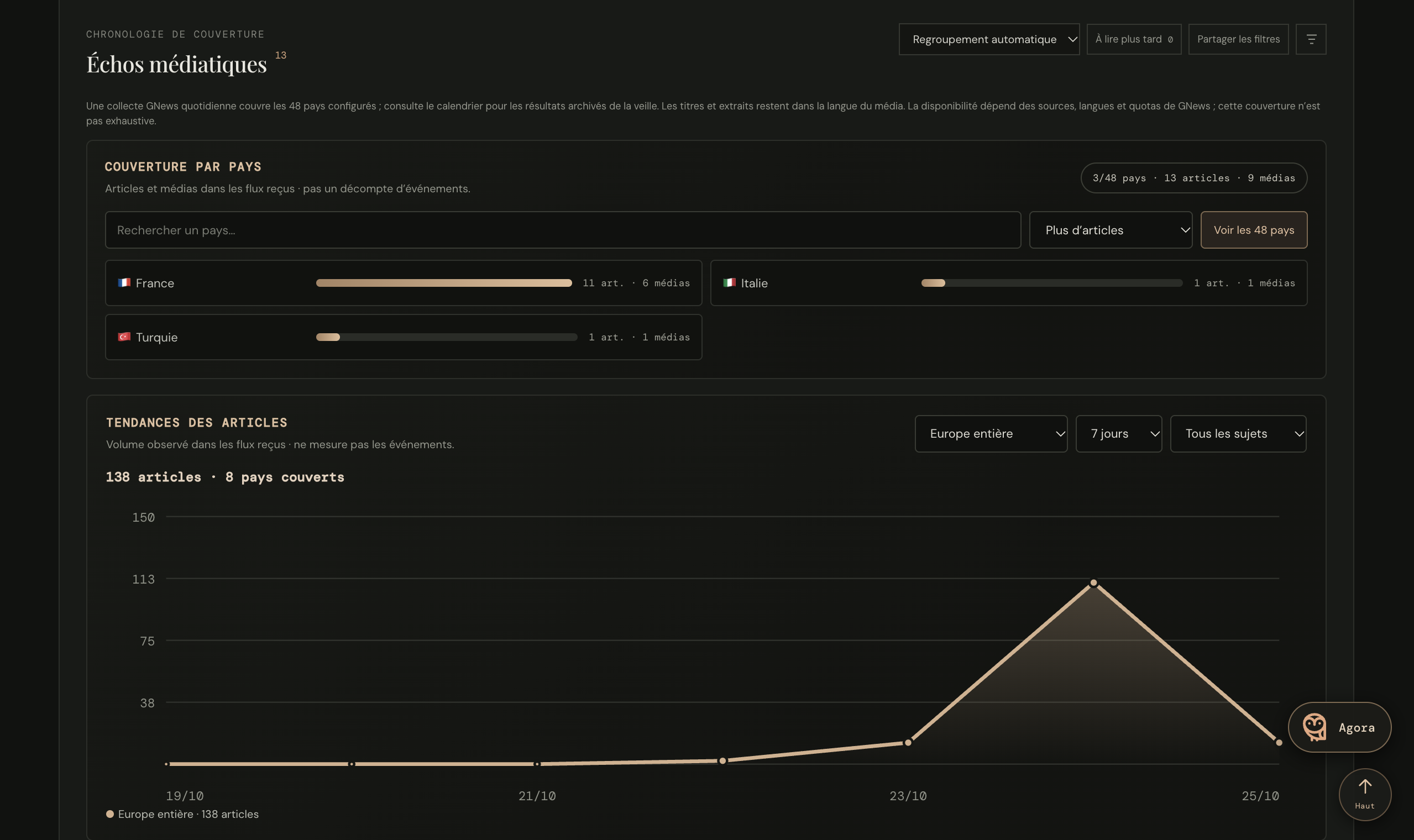1414x840 pixels.
Task: Select the Italie coverage row
Action: pos(1008,283)
